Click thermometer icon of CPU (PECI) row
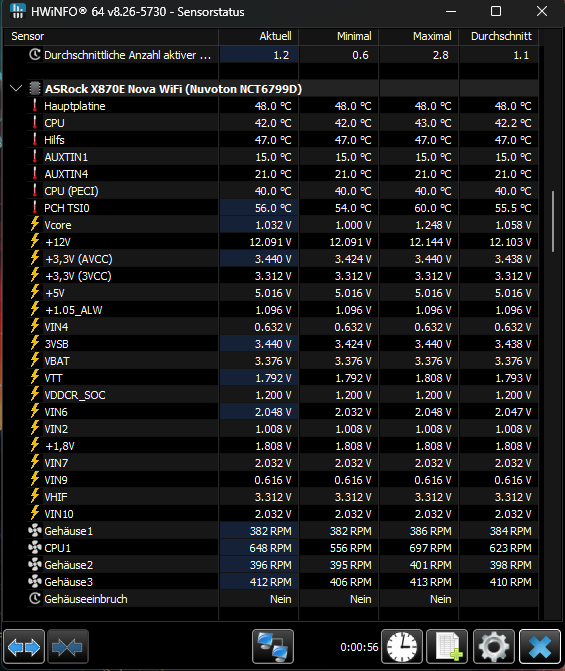 click(x=35, y=190)
